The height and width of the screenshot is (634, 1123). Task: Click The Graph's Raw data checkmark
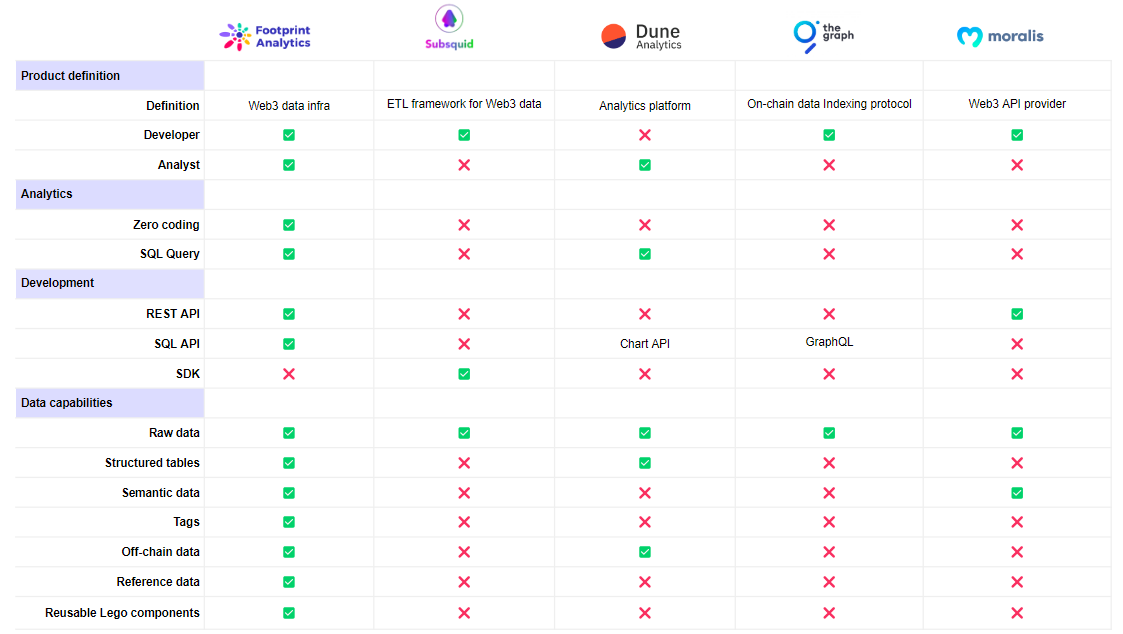pos(829,433)
